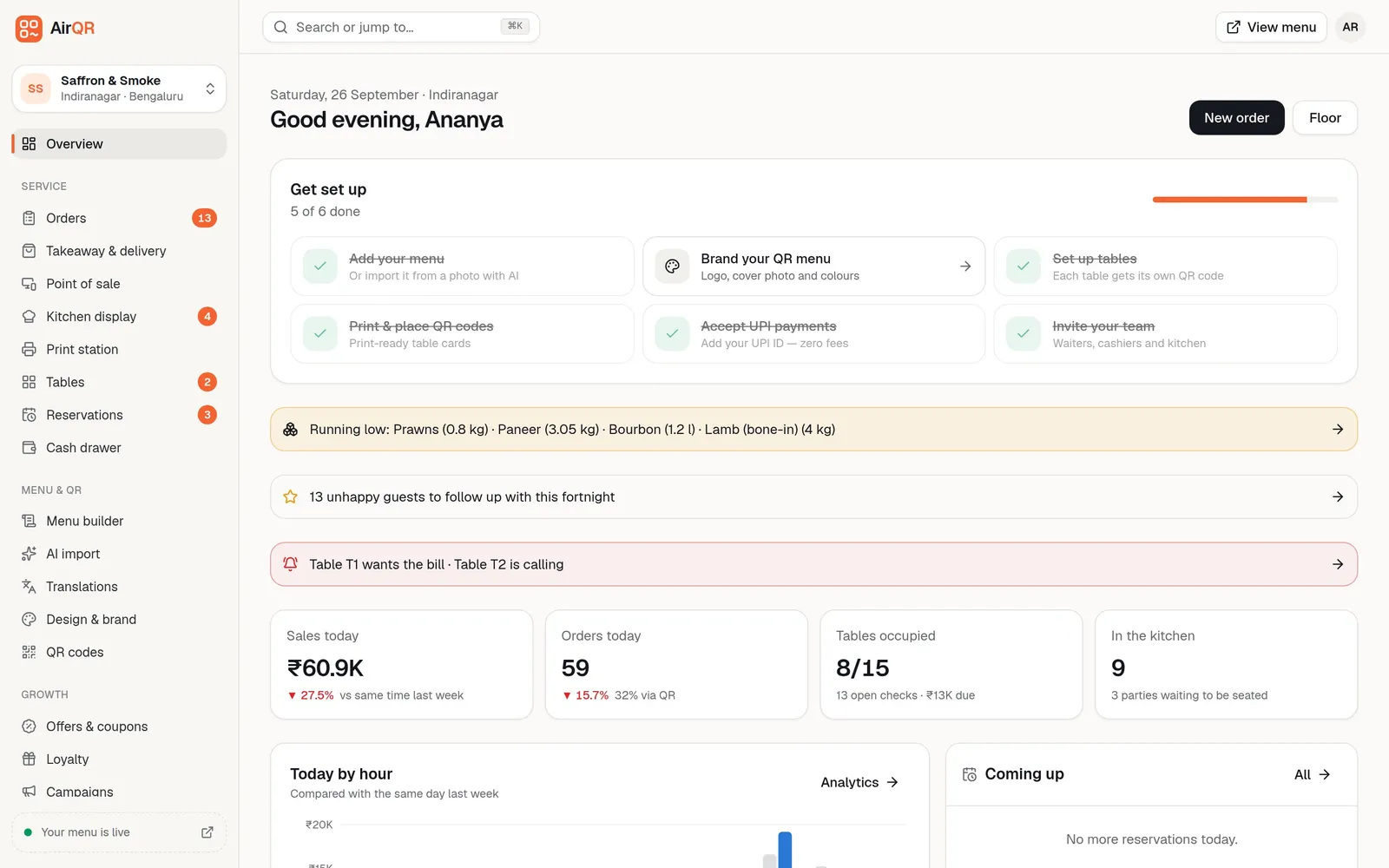Open the Orders clipboard icon
This screenshot has height=868, width=1389.
(x=29, y=218)
